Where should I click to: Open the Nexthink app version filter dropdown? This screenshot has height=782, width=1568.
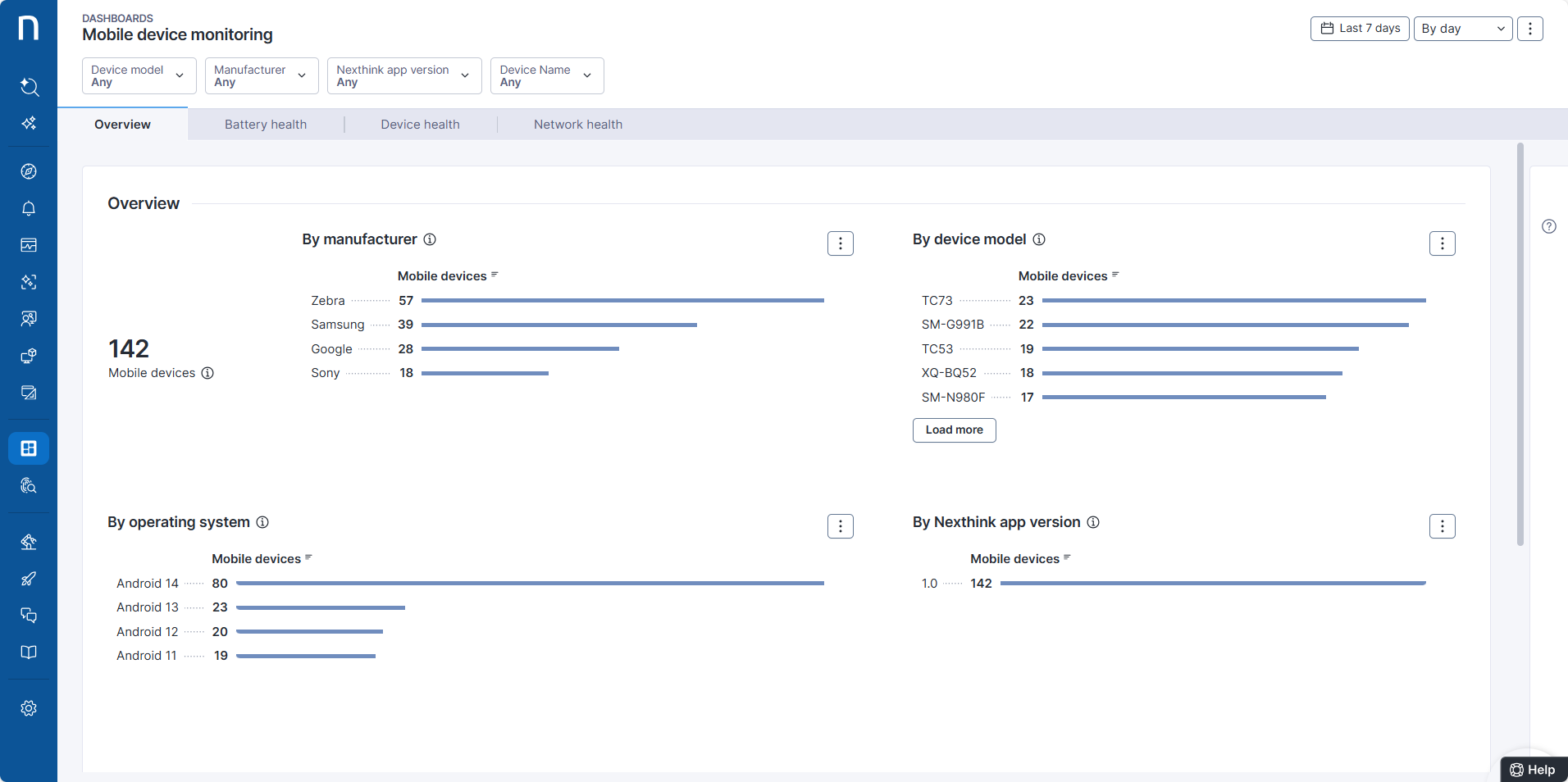pyautogui.click(x=403, y=76)
